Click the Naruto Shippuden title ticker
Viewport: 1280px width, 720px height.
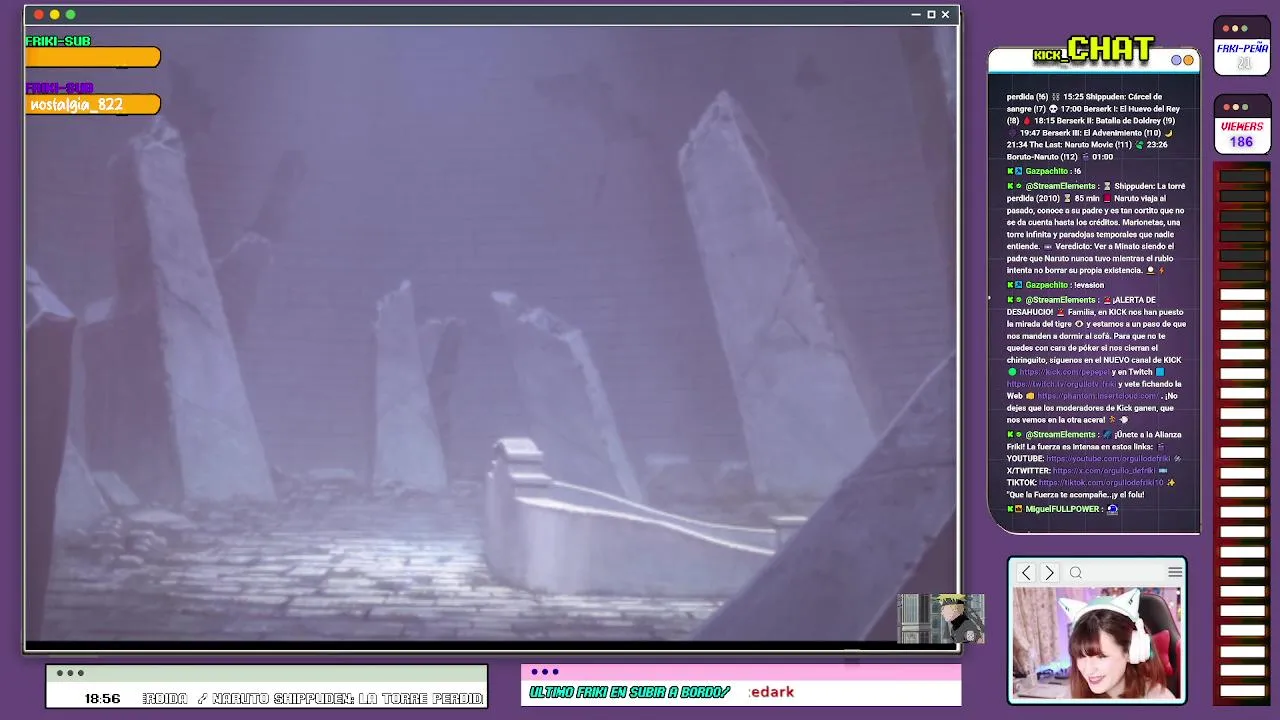[x=315, y=699]
